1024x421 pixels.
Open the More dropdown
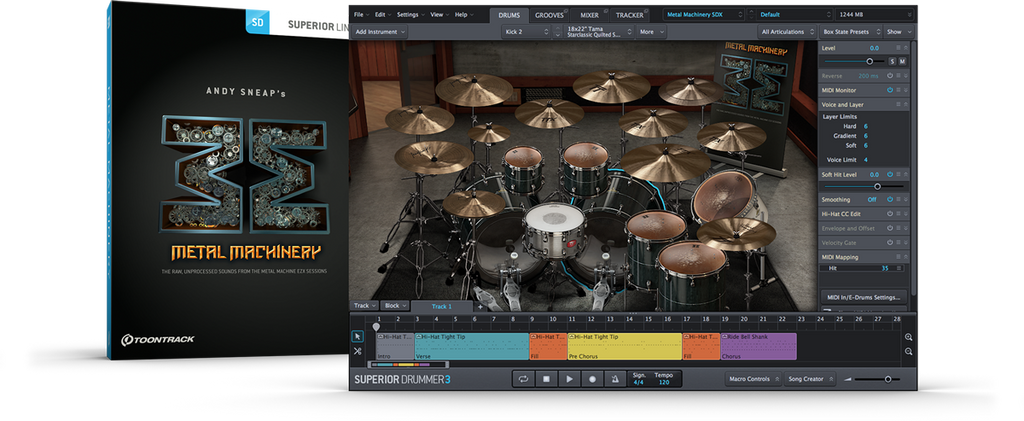651,31
